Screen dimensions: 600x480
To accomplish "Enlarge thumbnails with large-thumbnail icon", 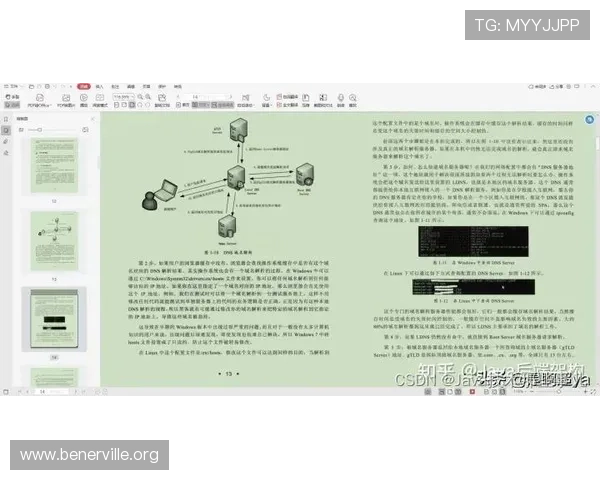I will (85, 130).
